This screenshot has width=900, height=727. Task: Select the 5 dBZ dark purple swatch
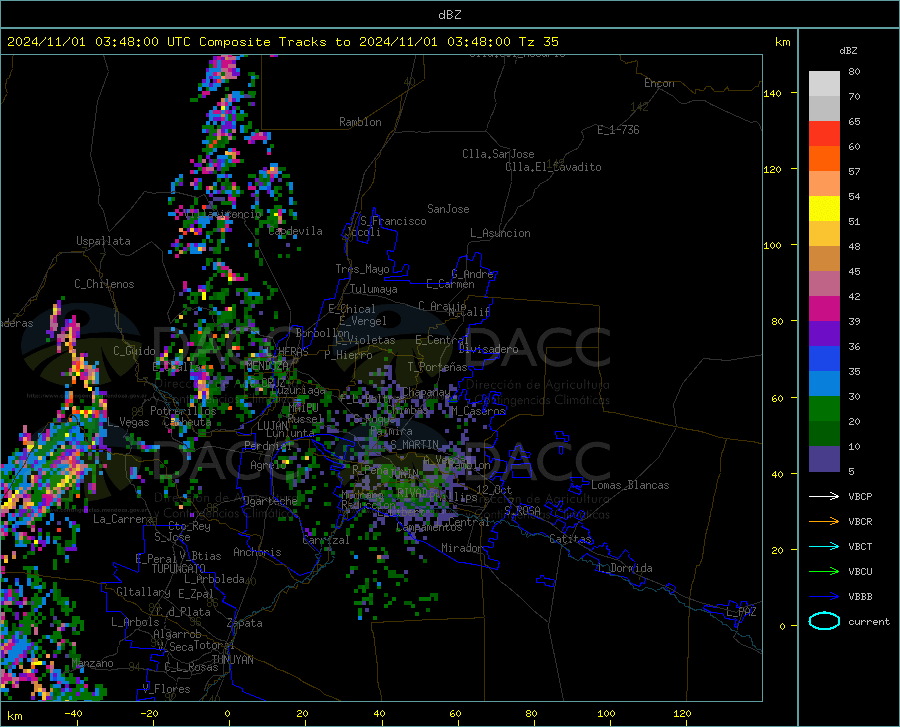824,459
